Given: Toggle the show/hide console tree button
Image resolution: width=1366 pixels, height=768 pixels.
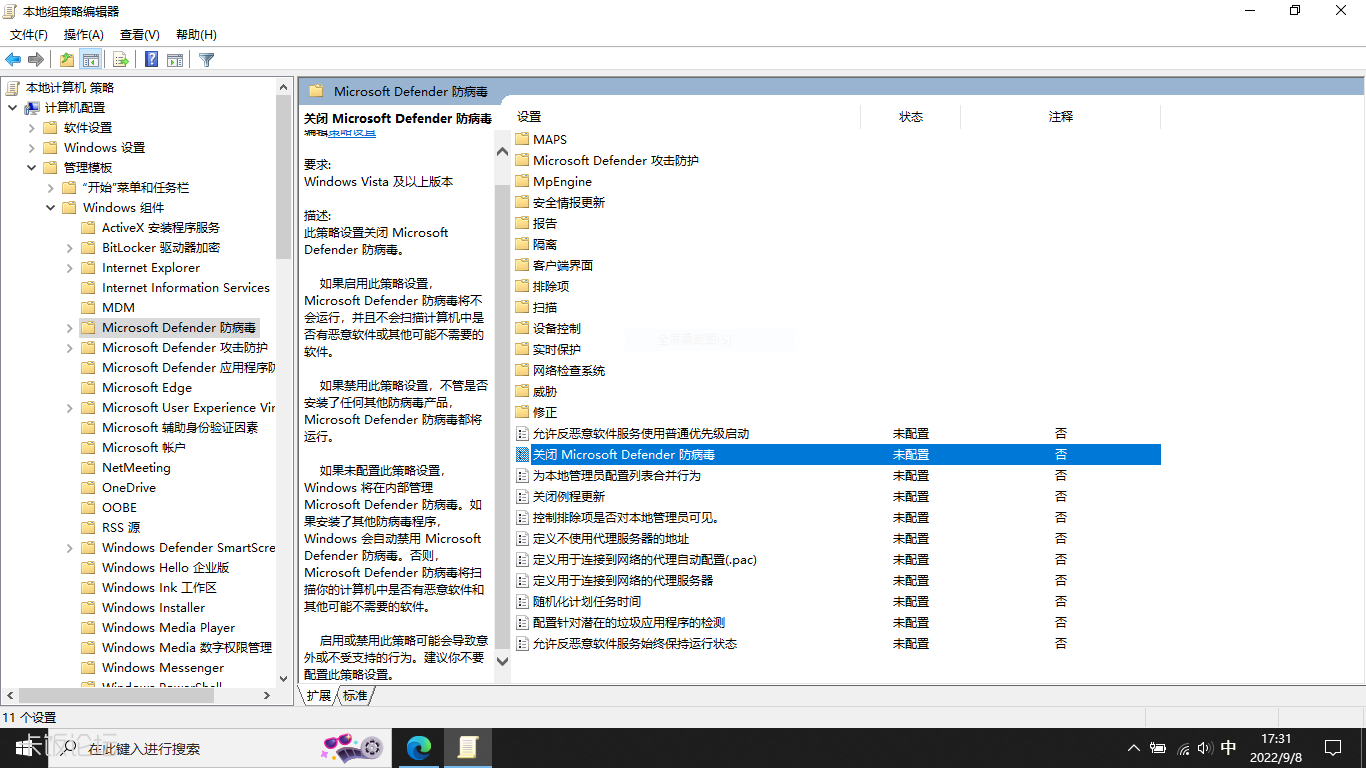Looking at the screenshot, I should 91,60.
